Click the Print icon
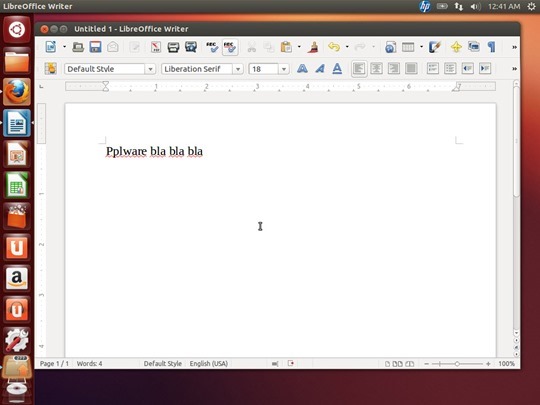 click(x=173, y=47)
